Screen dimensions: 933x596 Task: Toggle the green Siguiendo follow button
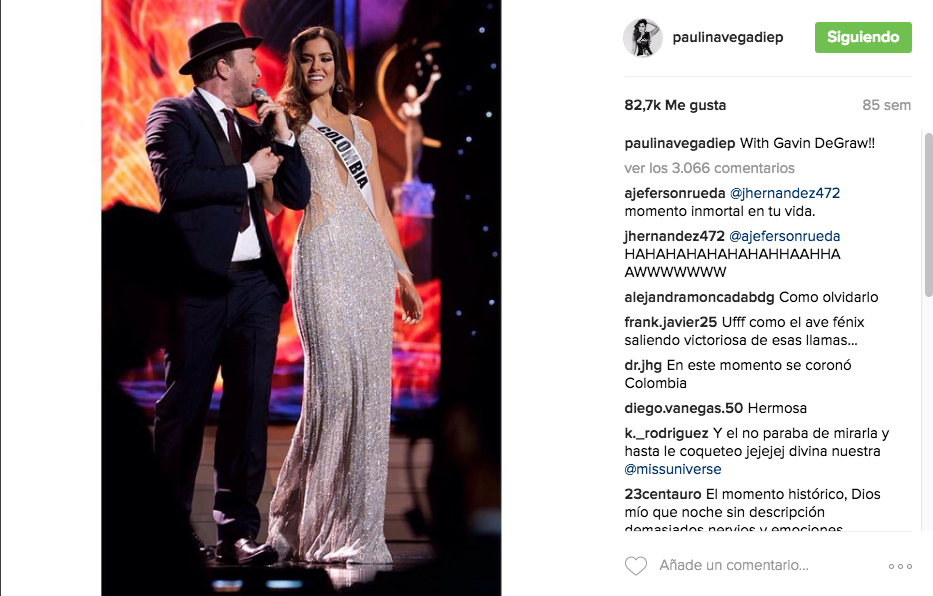(863, 37)
